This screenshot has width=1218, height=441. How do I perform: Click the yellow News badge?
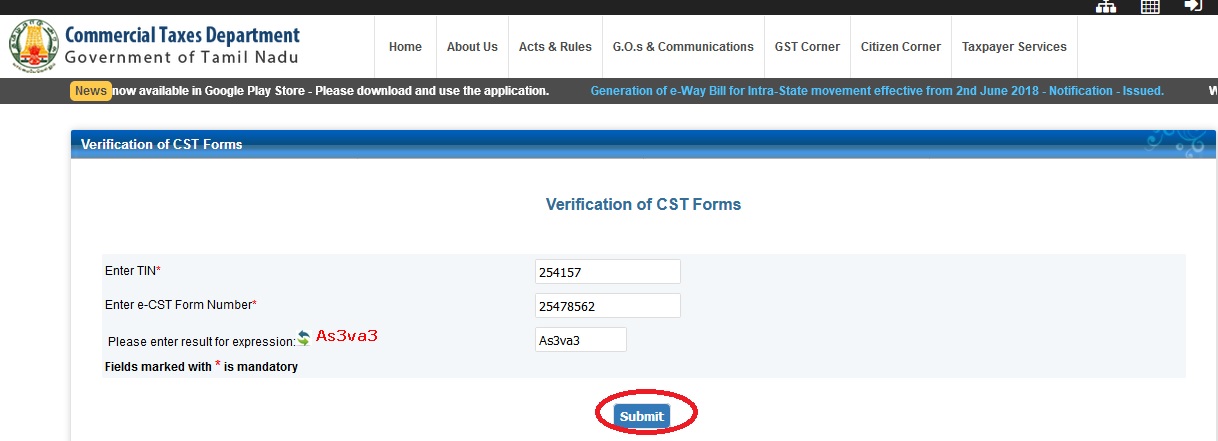[x=91, y=91]
